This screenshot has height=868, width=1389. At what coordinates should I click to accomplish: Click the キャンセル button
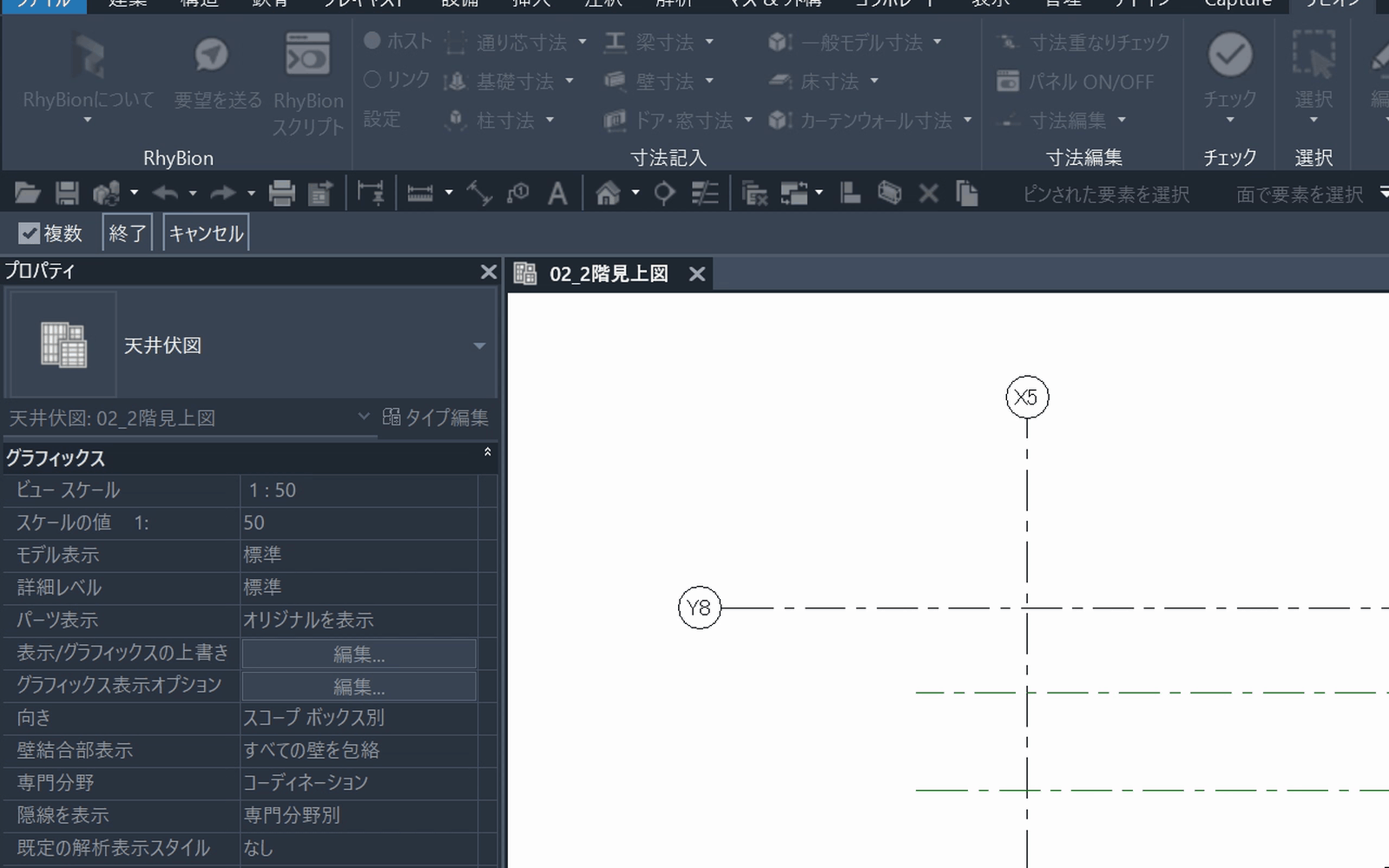tap(206, 233)
